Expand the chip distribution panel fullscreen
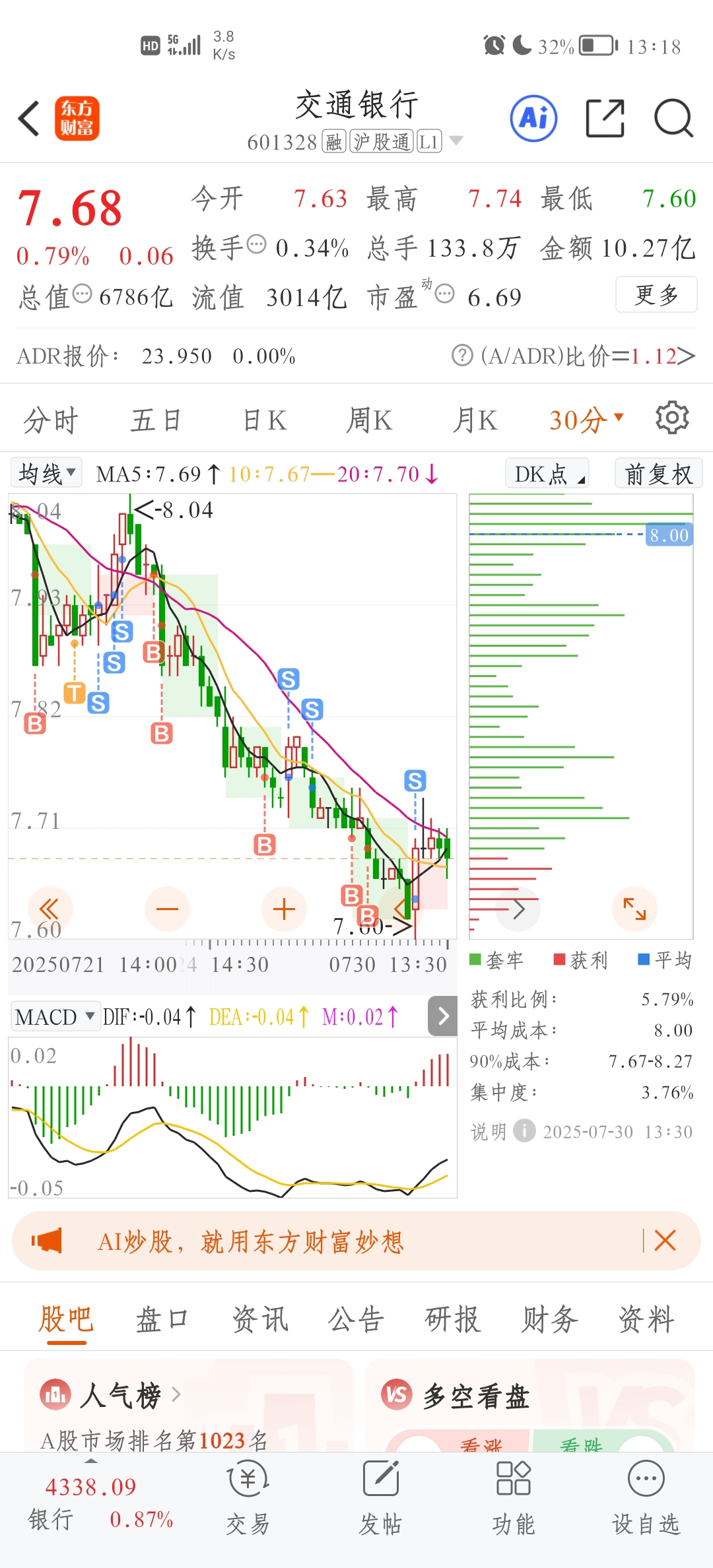 634,909
